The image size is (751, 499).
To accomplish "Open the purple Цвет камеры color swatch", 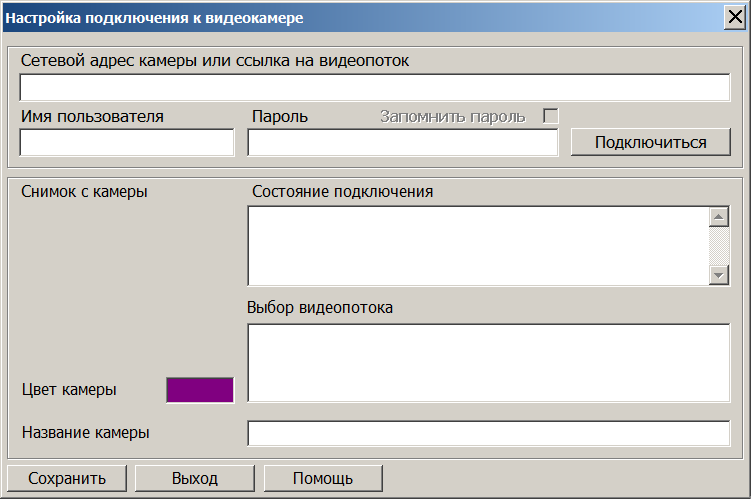I will 200,390.
